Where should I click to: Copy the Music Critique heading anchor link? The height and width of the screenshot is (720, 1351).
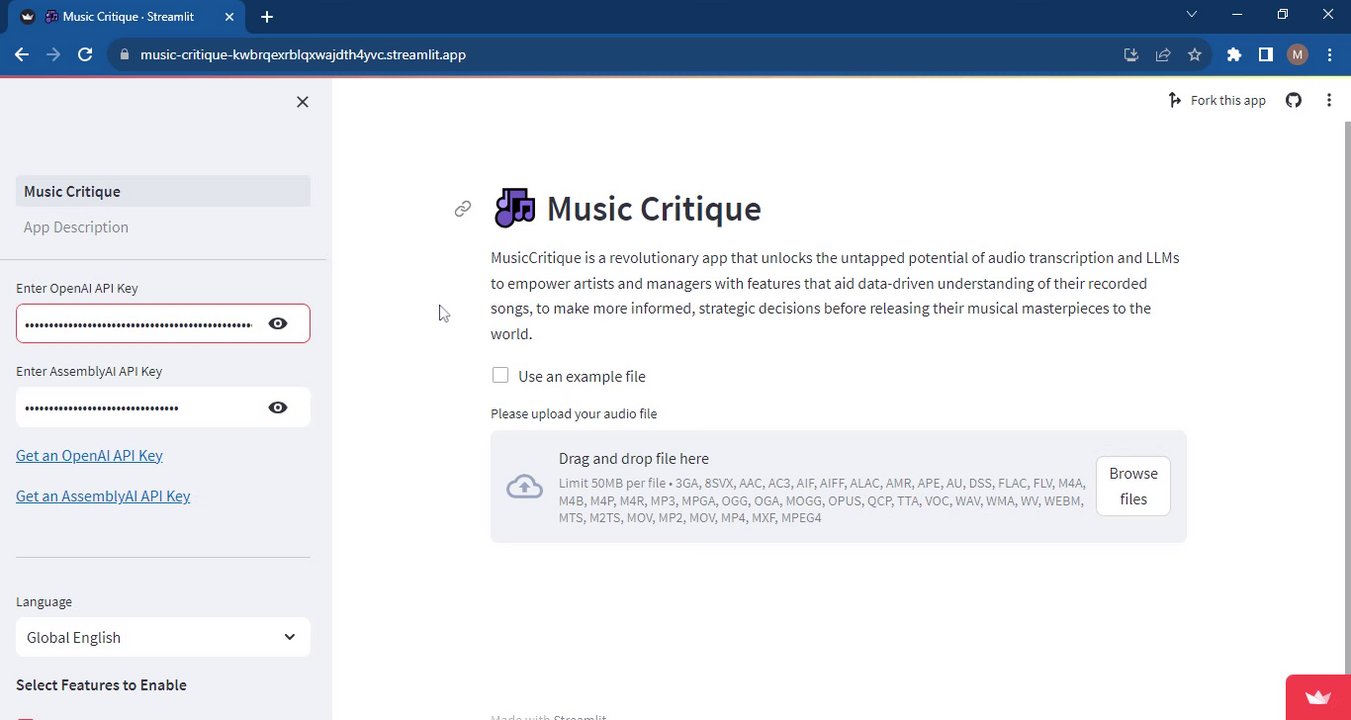click(x=462, y=209)
